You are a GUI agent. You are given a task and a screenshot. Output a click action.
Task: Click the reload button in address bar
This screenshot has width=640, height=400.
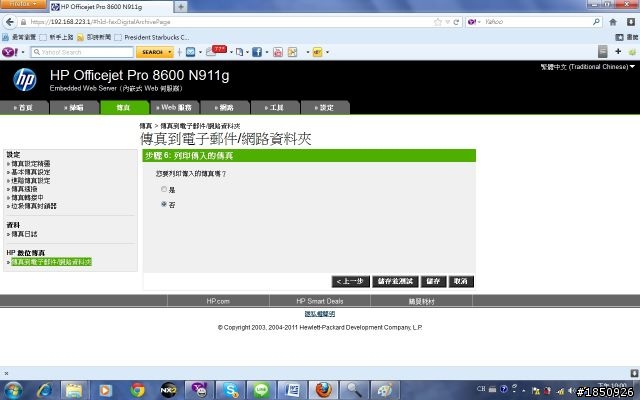456,22
